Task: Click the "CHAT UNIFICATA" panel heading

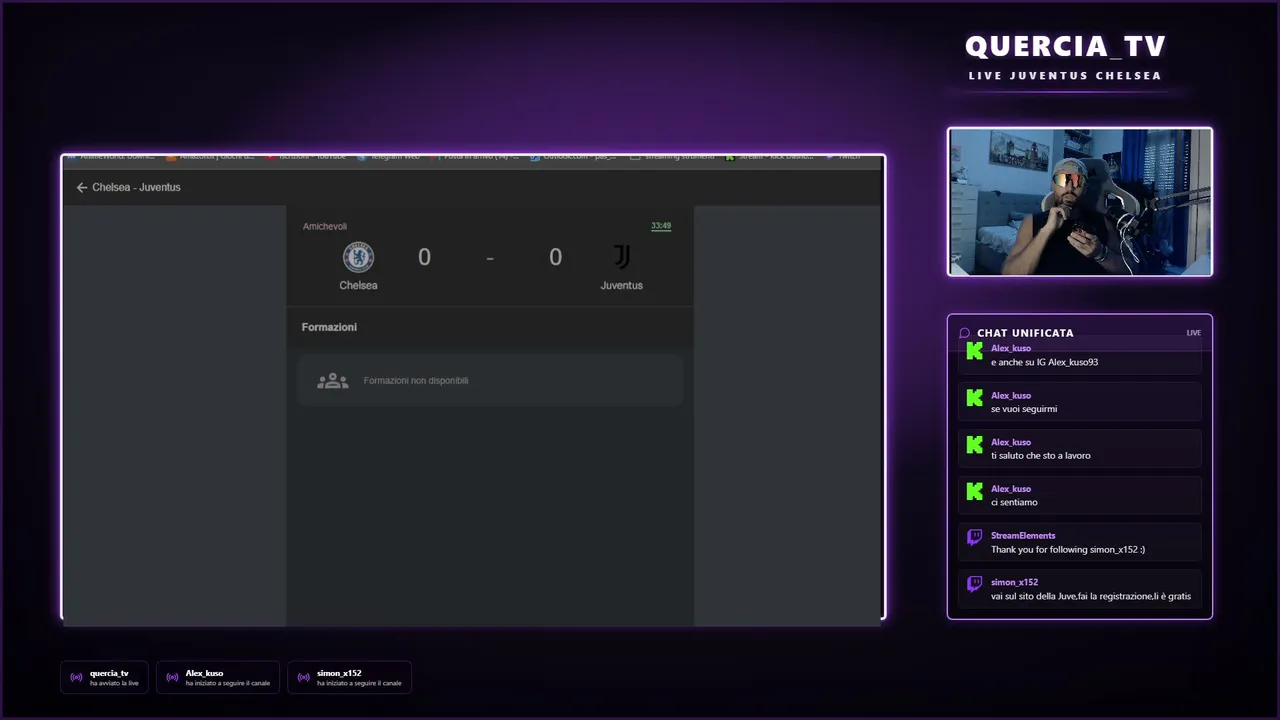Action: click(1025, 333)
